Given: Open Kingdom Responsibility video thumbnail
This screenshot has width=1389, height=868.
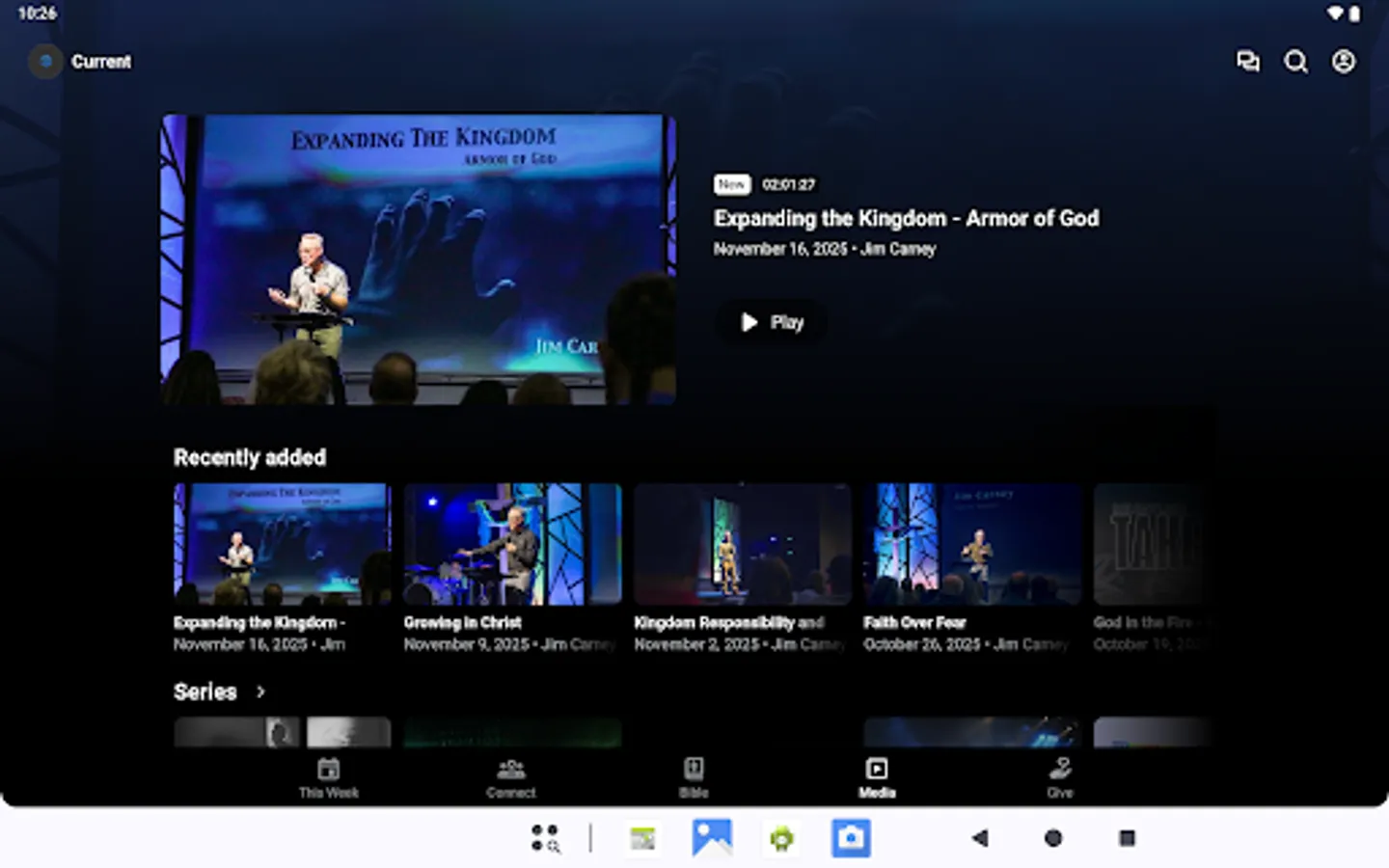Looking at the screenshot, I should tap(743, 545).
